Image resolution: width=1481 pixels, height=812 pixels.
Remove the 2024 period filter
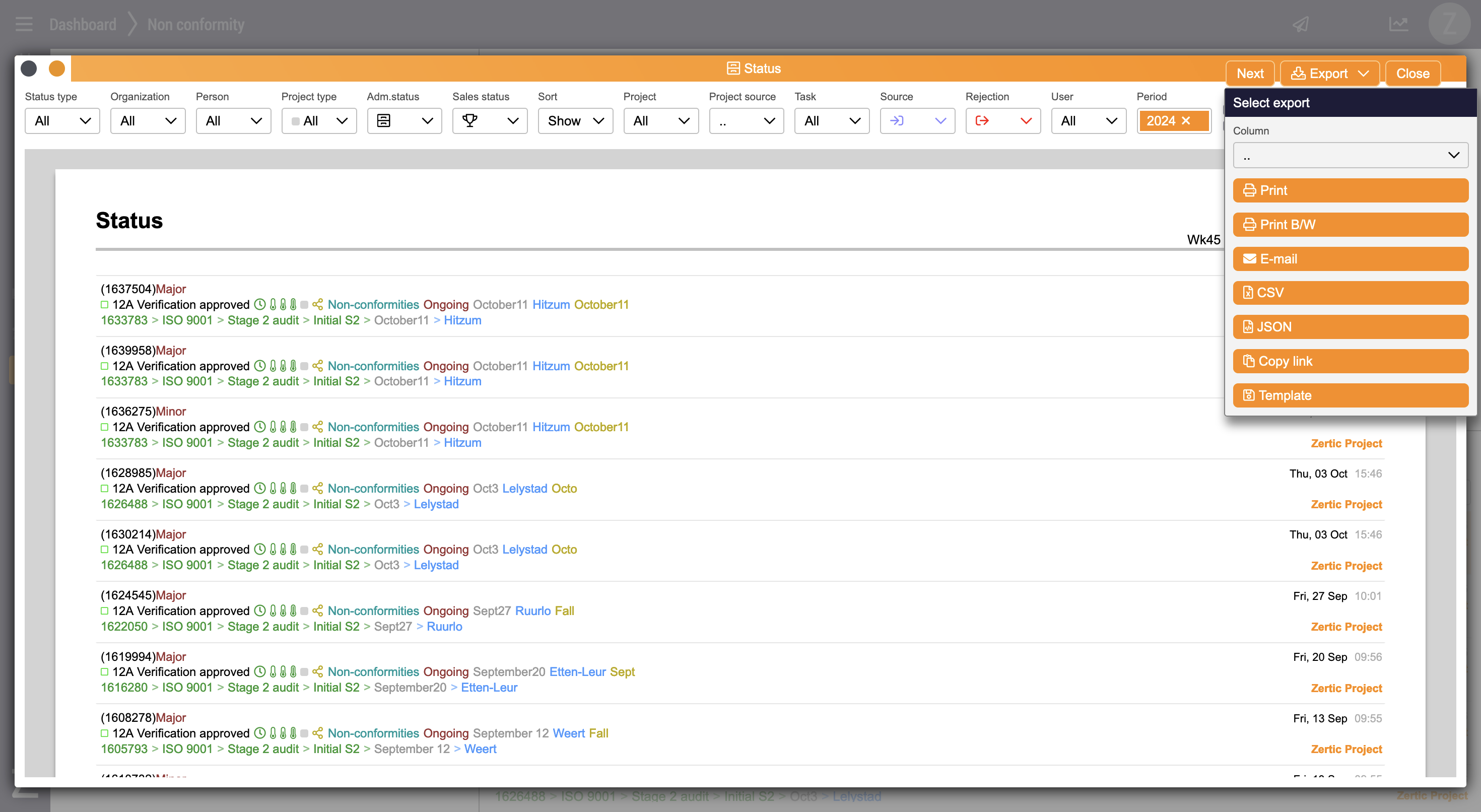coord(1185,121)
